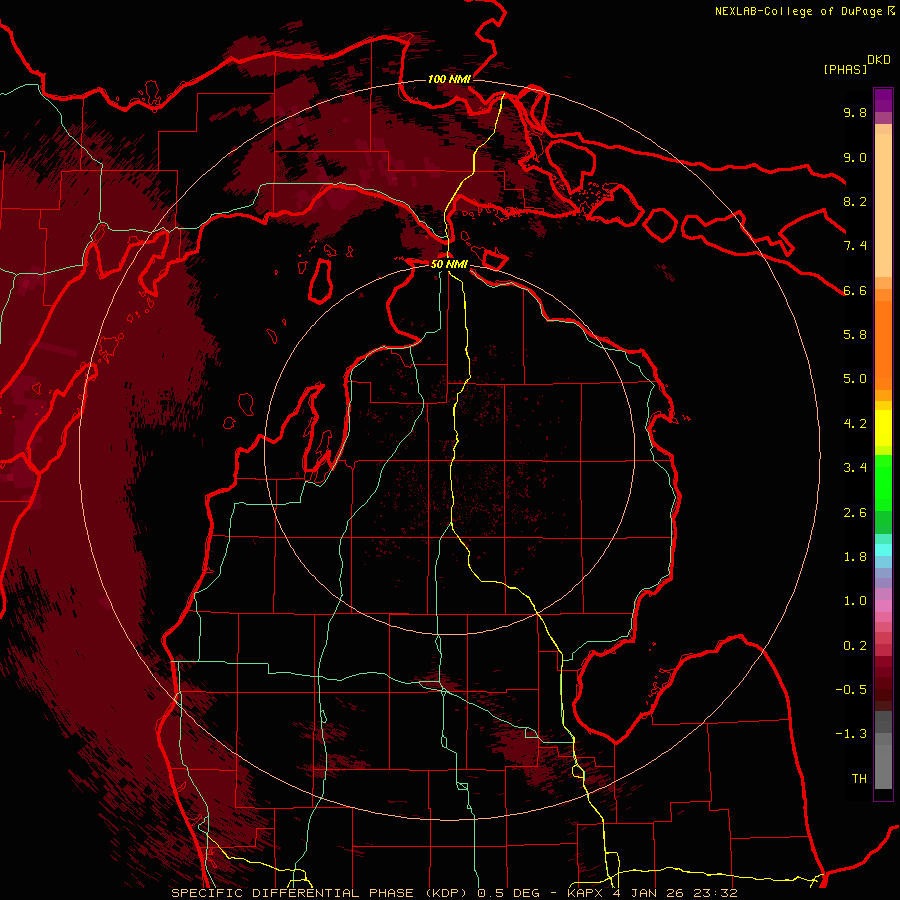Click the 0.2 value on the scale

(855, 646)
